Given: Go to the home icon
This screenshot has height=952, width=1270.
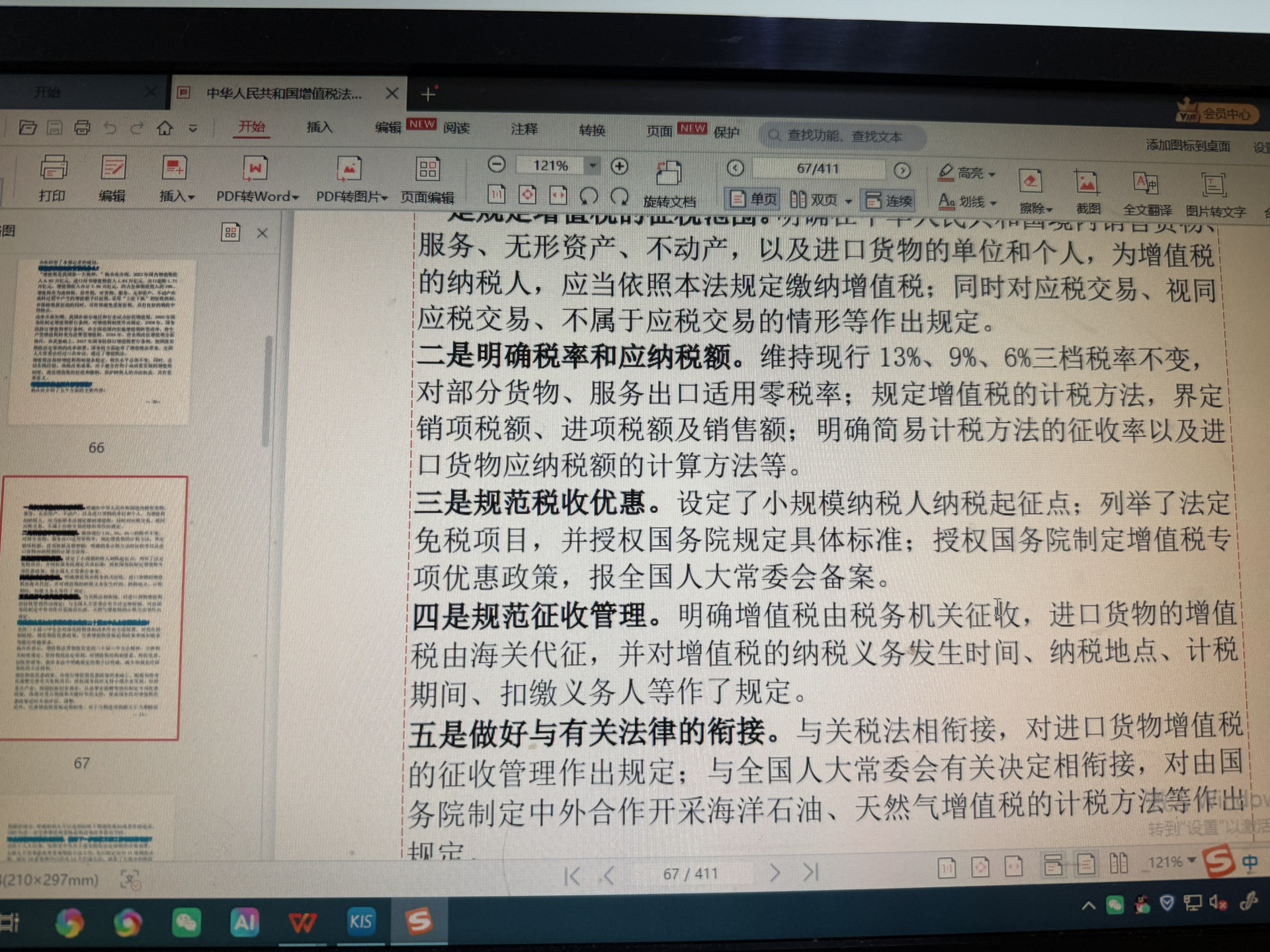Looking at the screenshot, I should click(165, 128).
